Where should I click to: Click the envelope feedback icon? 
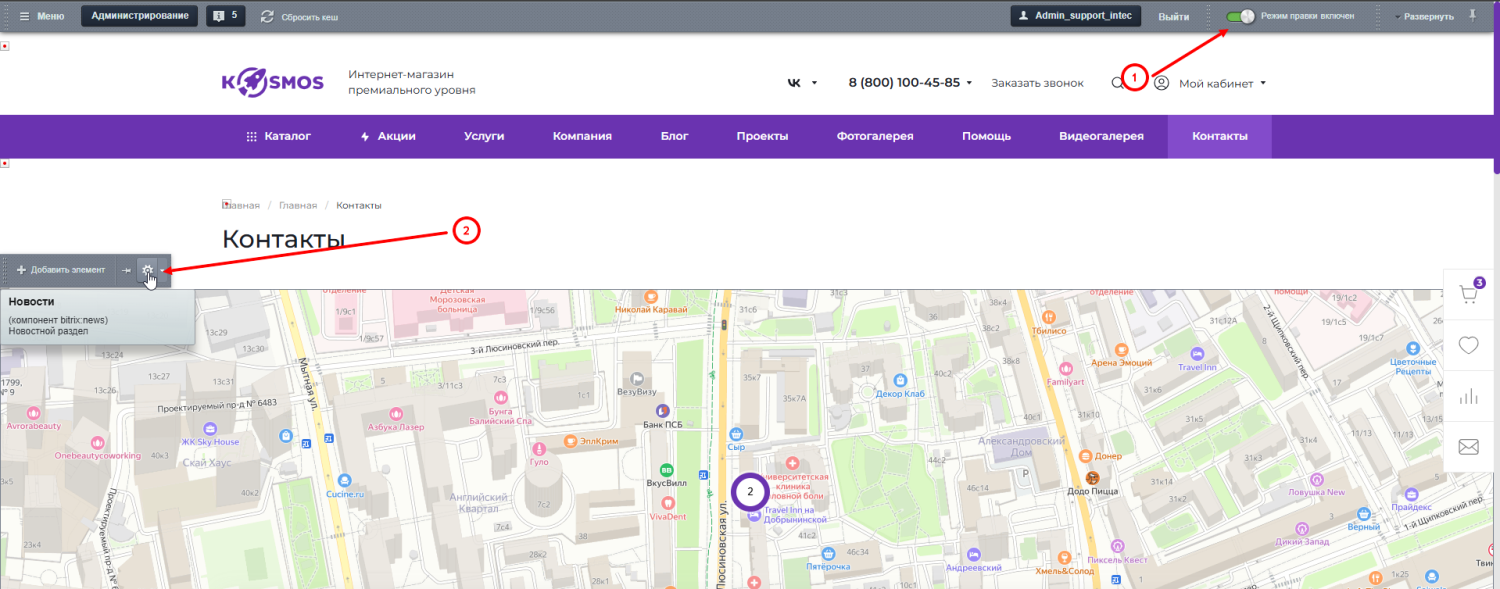point(1468,447)
